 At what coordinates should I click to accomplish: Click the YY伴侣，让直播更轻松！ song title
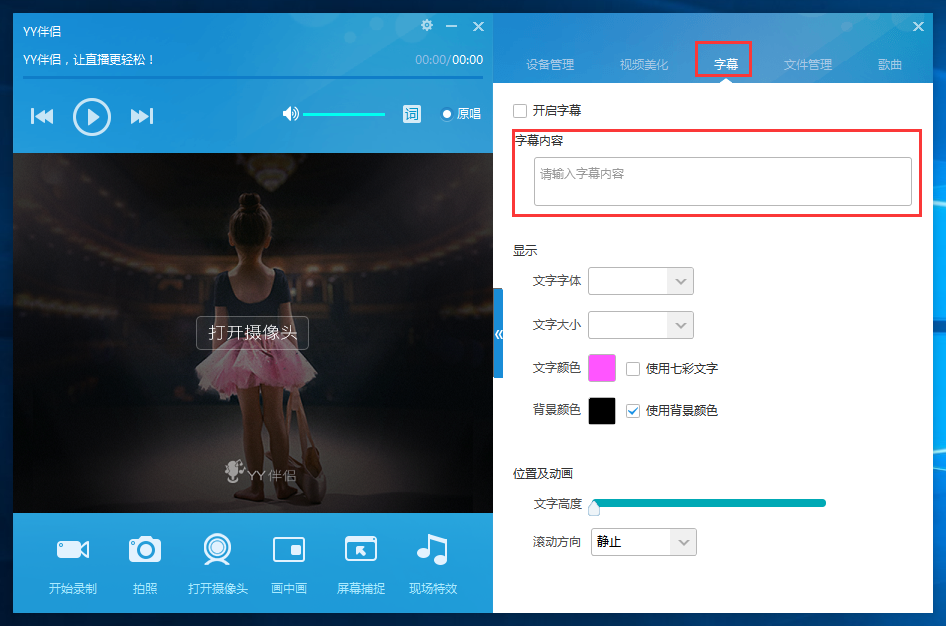point(89,60)
